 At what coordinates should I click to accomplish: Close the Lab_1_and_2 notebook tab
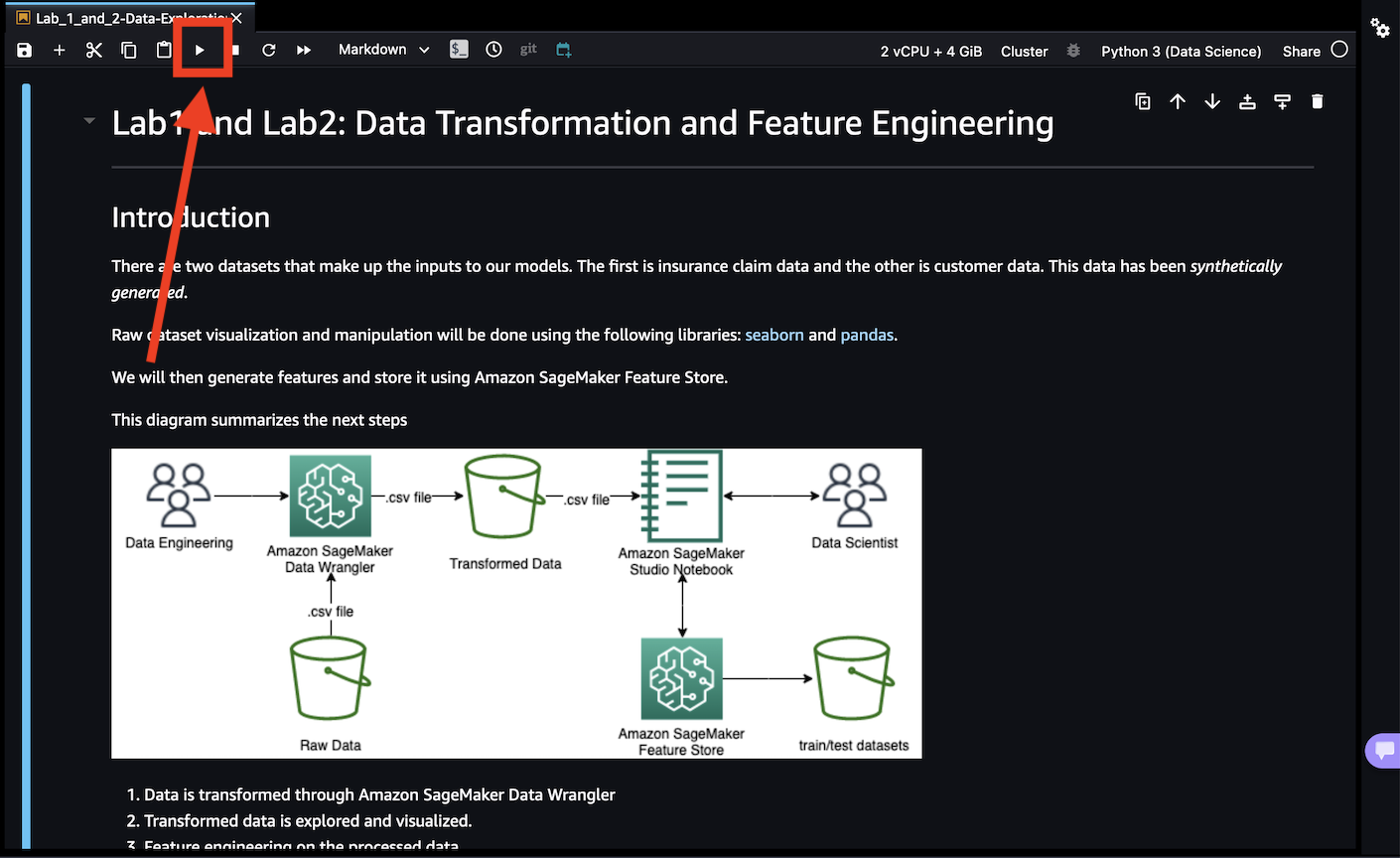pos(236,18)
